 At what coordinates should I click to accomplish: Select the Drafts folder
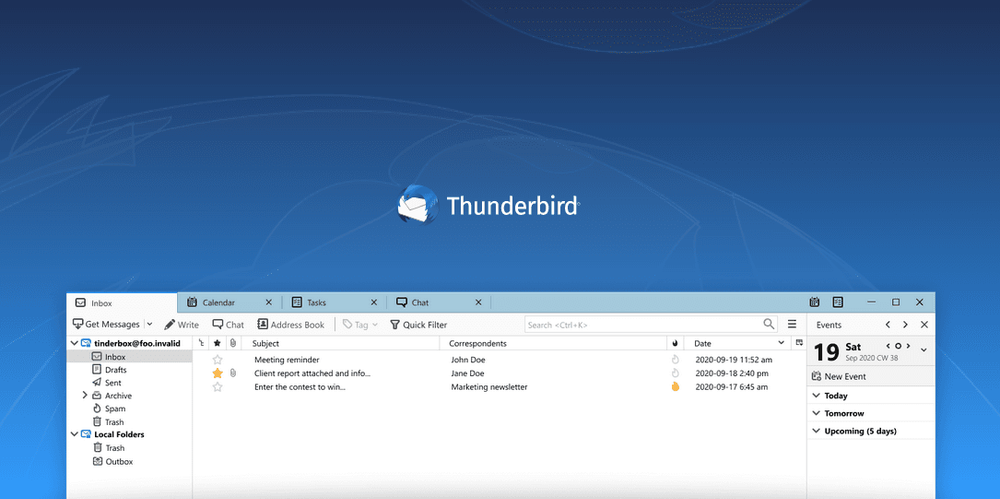115,370
